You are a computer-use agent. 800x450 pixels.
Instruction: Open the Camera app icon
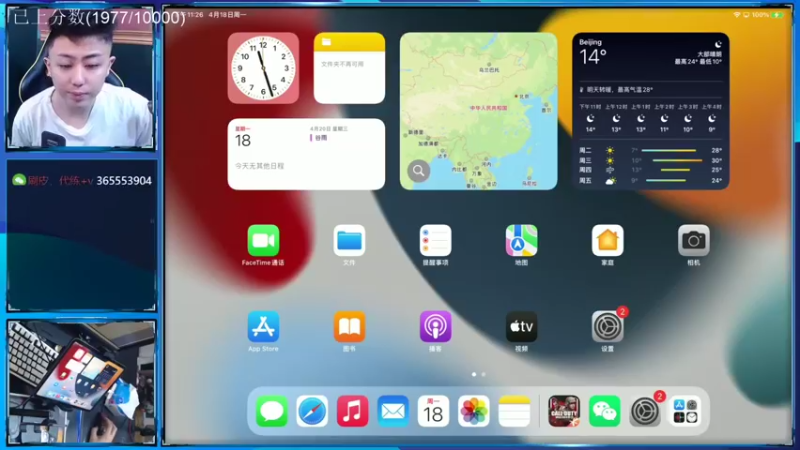[x=693, y=240]
